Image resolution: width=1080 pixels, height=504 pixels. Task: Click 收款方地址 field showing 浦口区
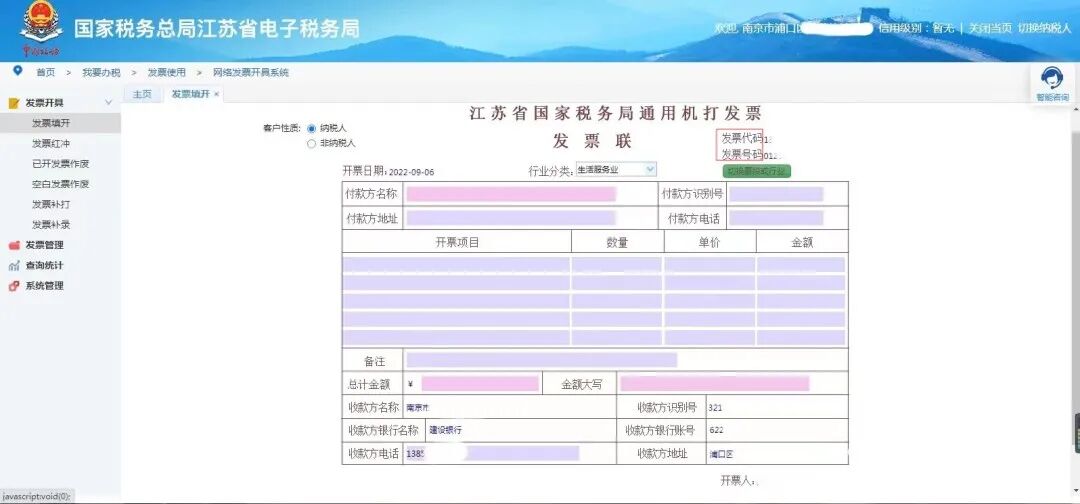pyautogui.click(x=777, y=454)
